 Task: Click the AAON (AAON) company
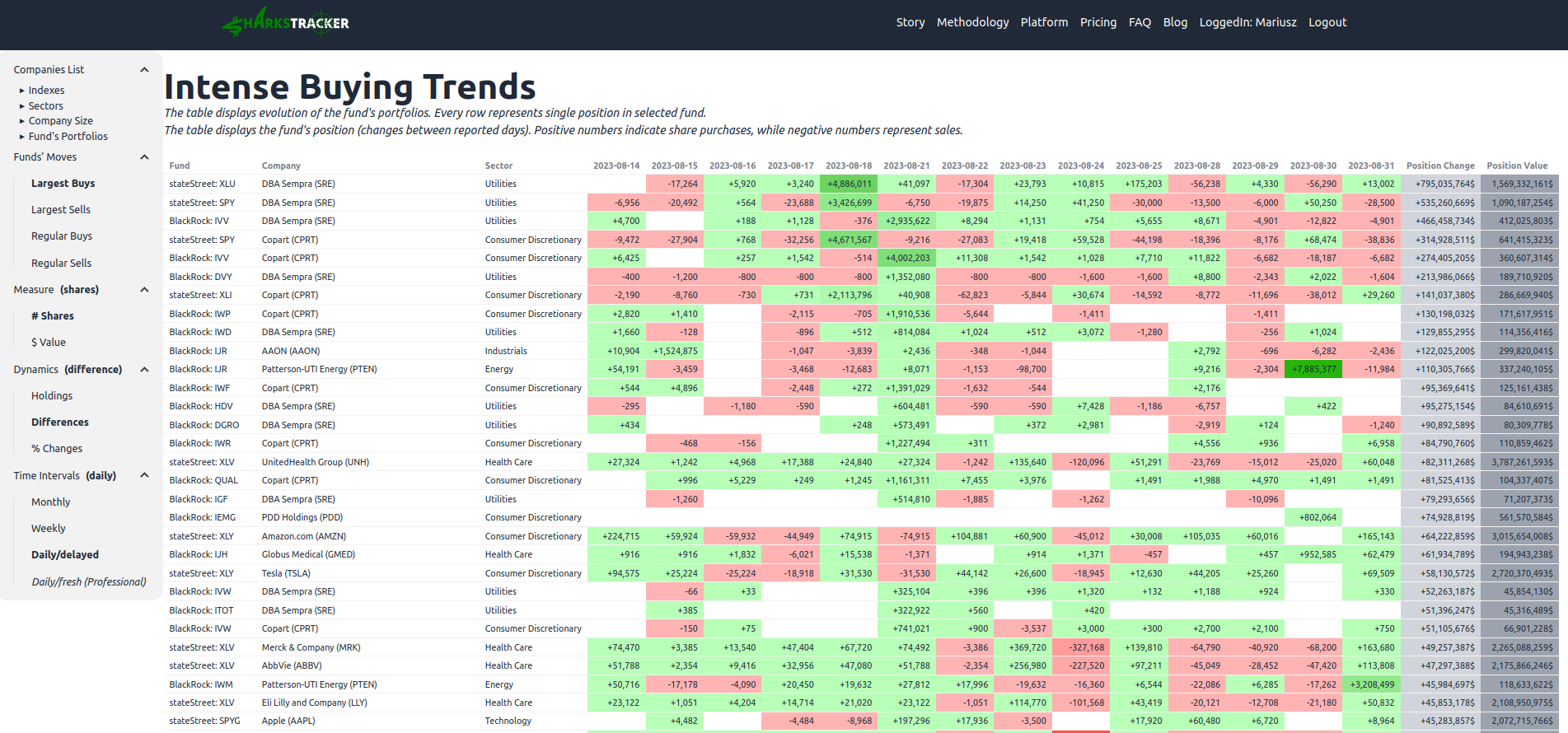point(291,352)
